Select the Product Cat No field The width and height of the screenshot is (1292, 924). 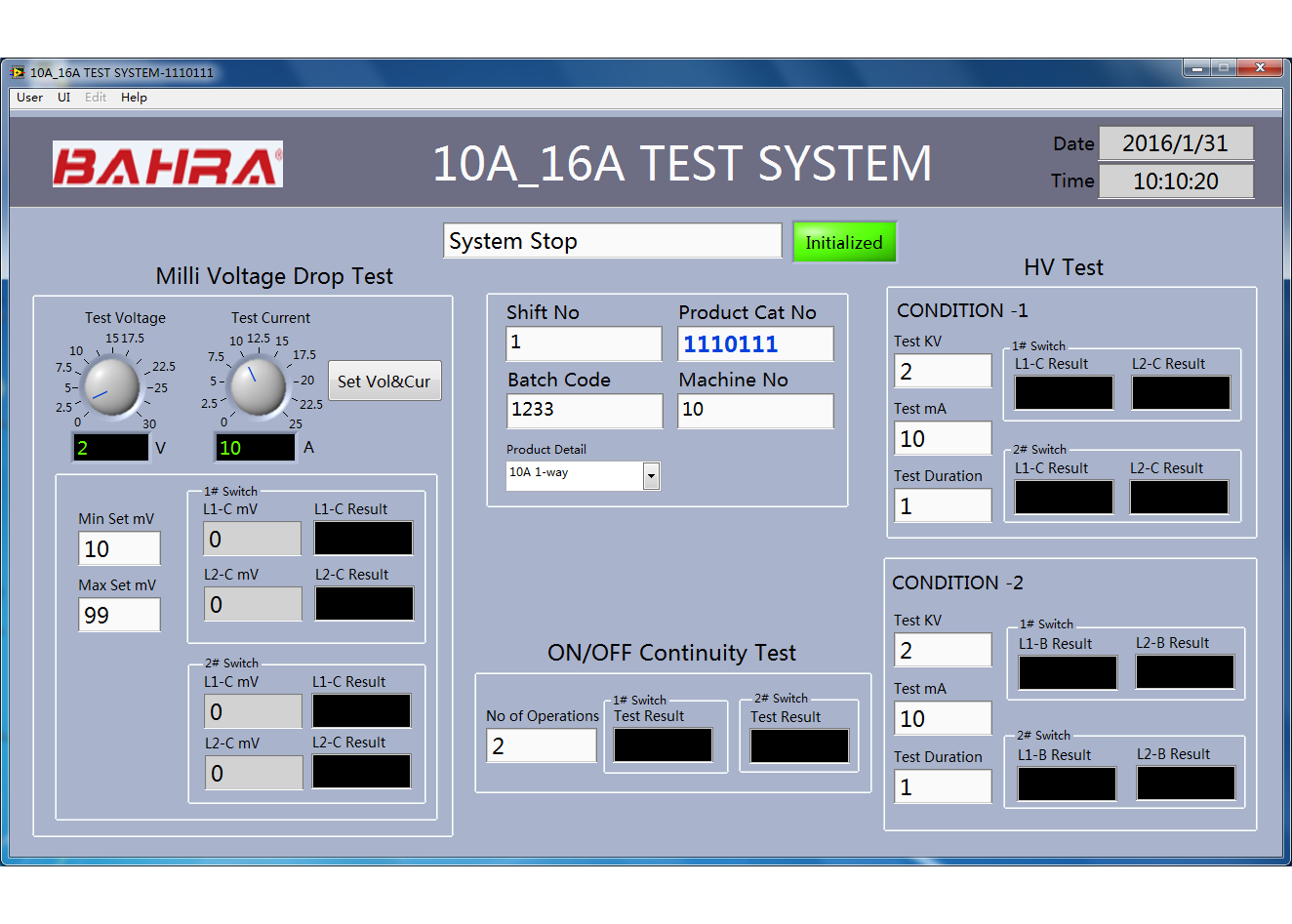[755, 343]
